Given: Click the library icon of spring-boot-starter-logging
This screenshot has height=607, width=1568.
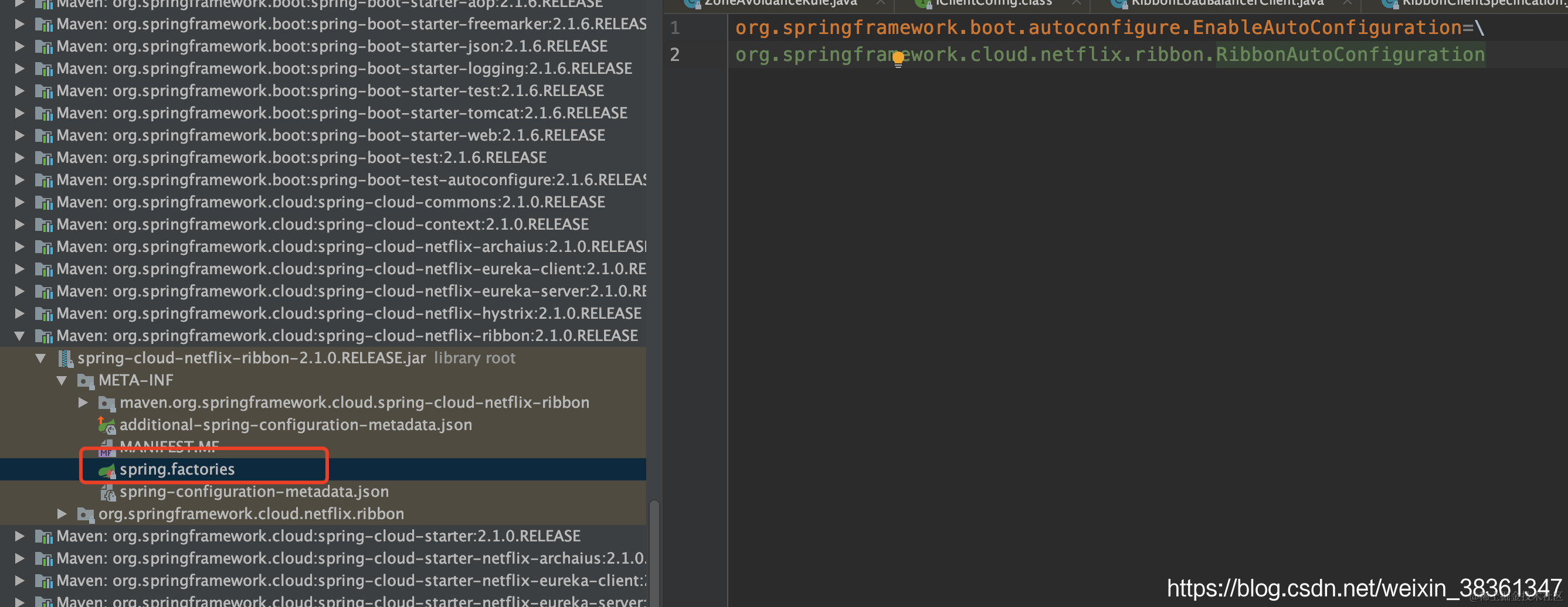Looking at the screenshot, I should coord(44,69).
